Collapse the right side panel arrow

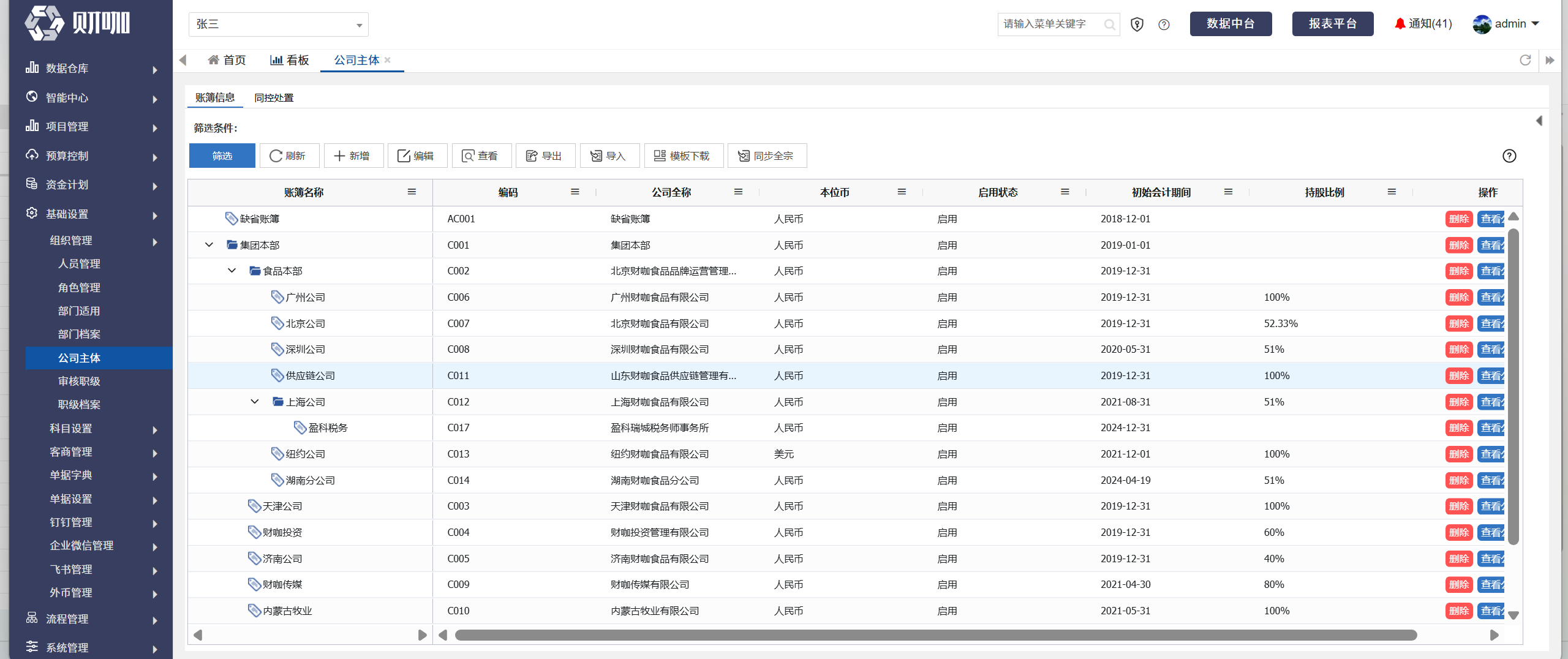1539,121
